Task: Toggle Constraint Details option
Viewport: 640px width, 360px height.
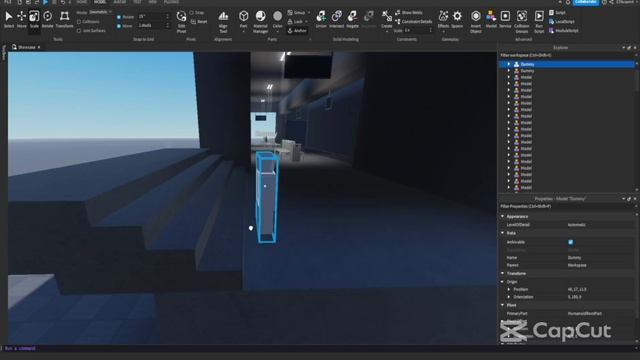Action: tap(413, 22)
